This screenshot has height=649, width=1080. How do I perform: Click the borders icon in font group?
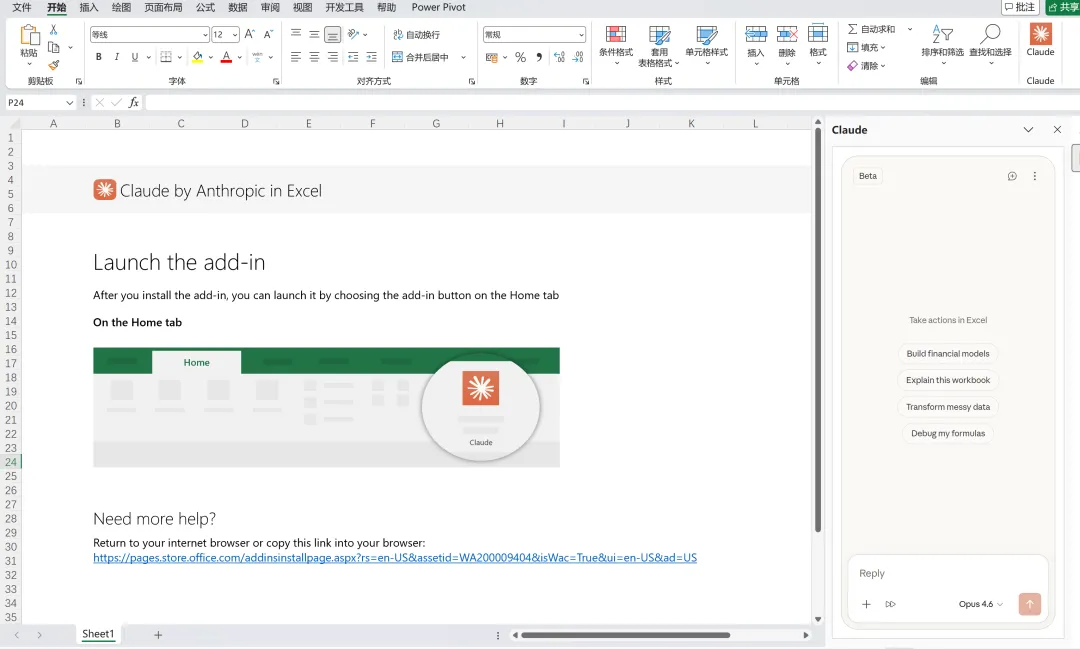pos(166,57)
